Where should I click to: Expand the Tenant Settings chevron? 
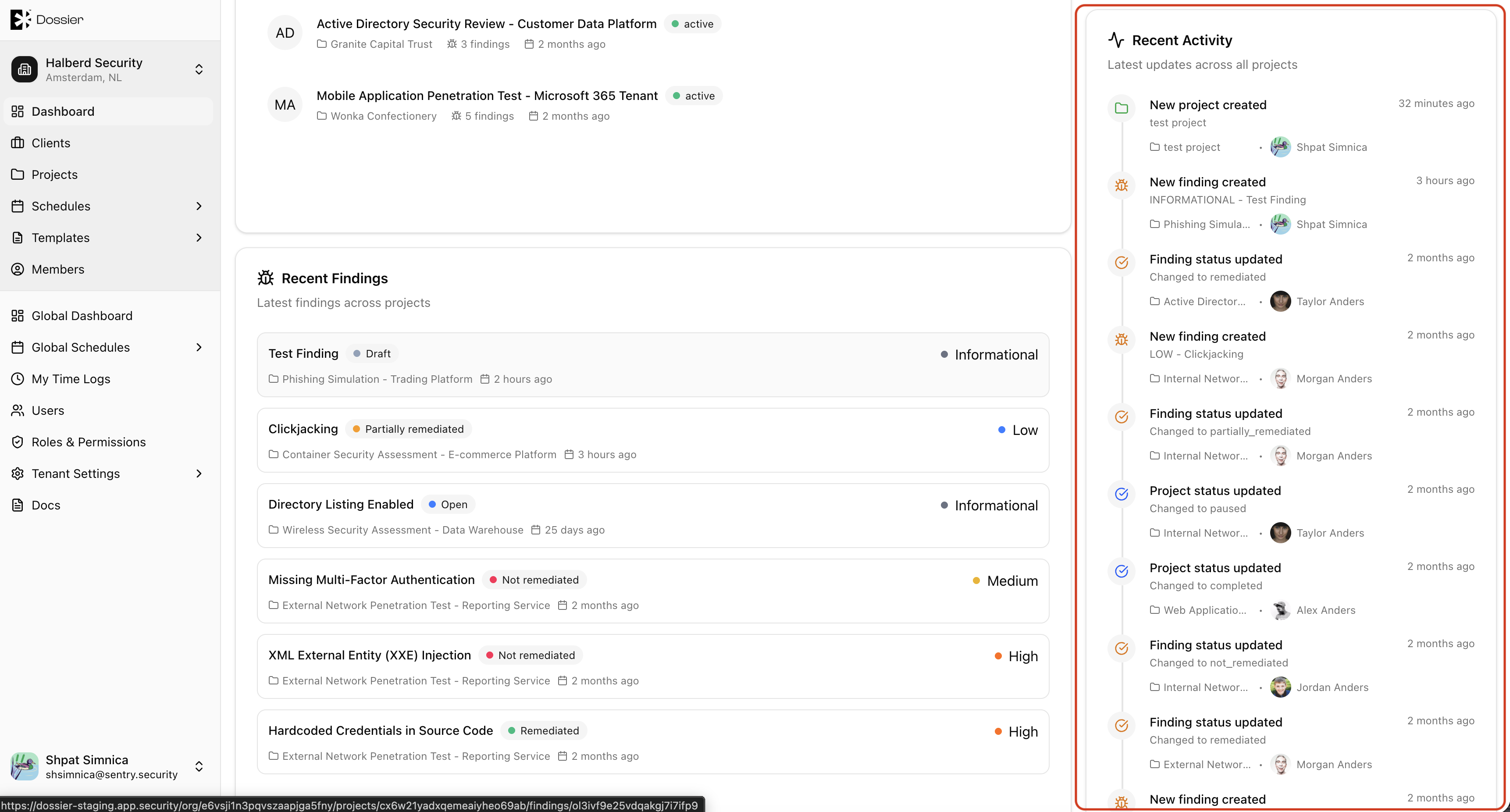[199, 474]
